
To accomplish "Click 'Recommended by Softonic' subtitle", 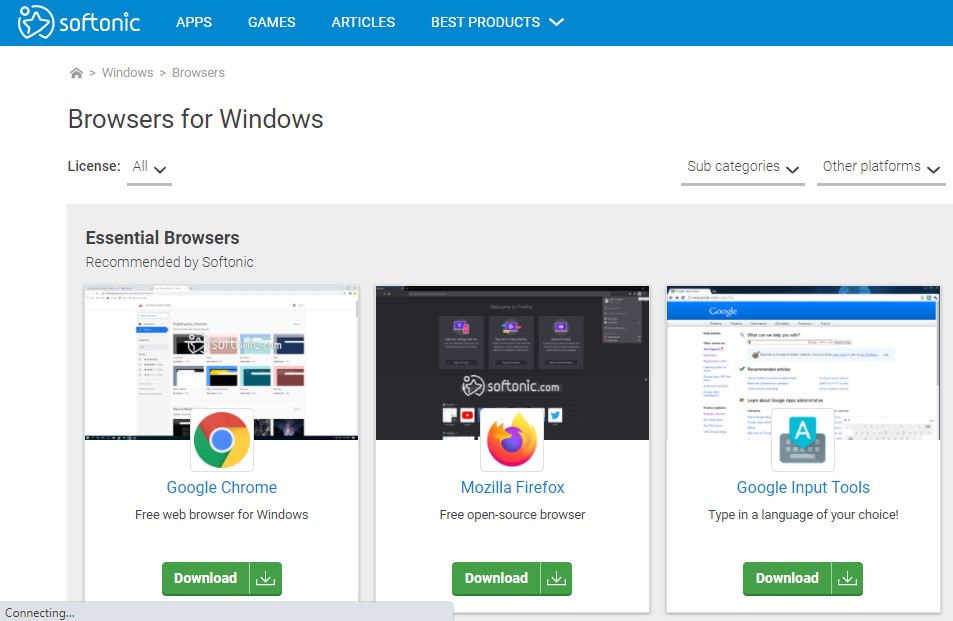I will 170,262.
